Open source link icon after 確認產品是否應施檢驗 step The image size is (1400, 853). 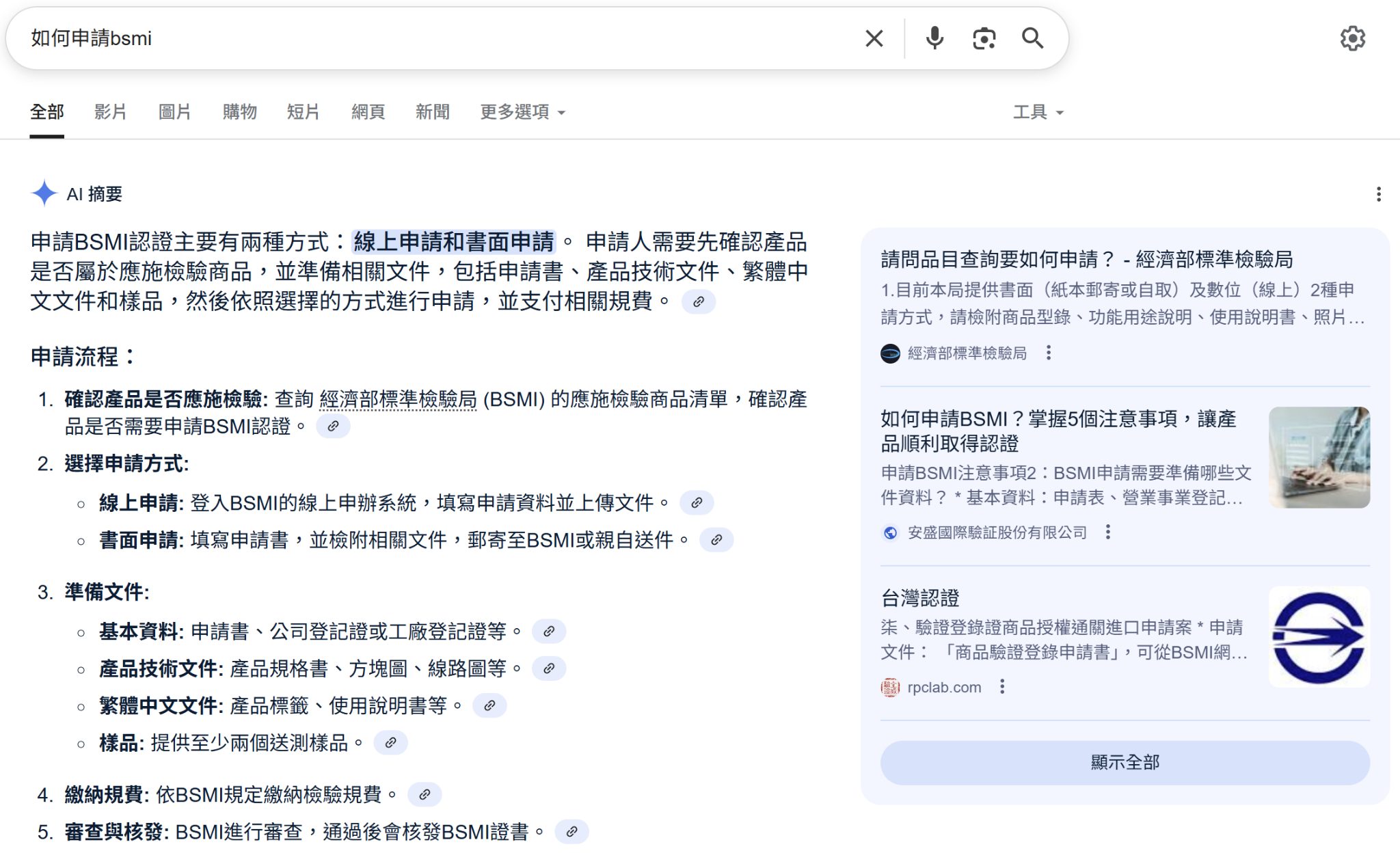(333, 426)
